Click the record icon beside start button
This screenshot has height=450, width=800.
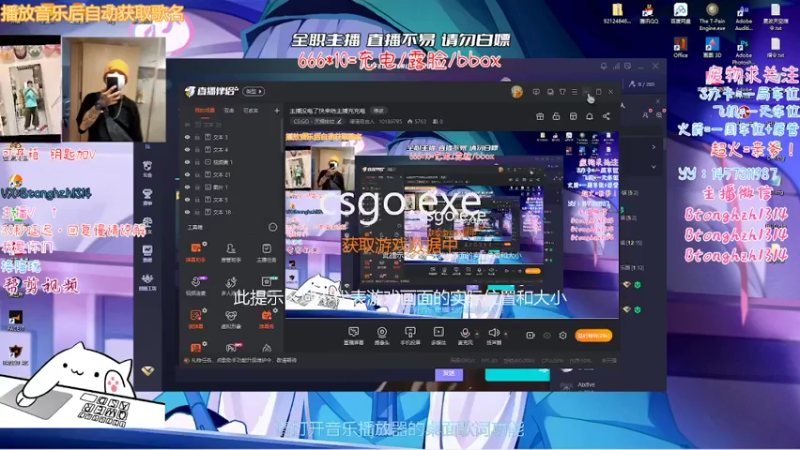(530, 335)
